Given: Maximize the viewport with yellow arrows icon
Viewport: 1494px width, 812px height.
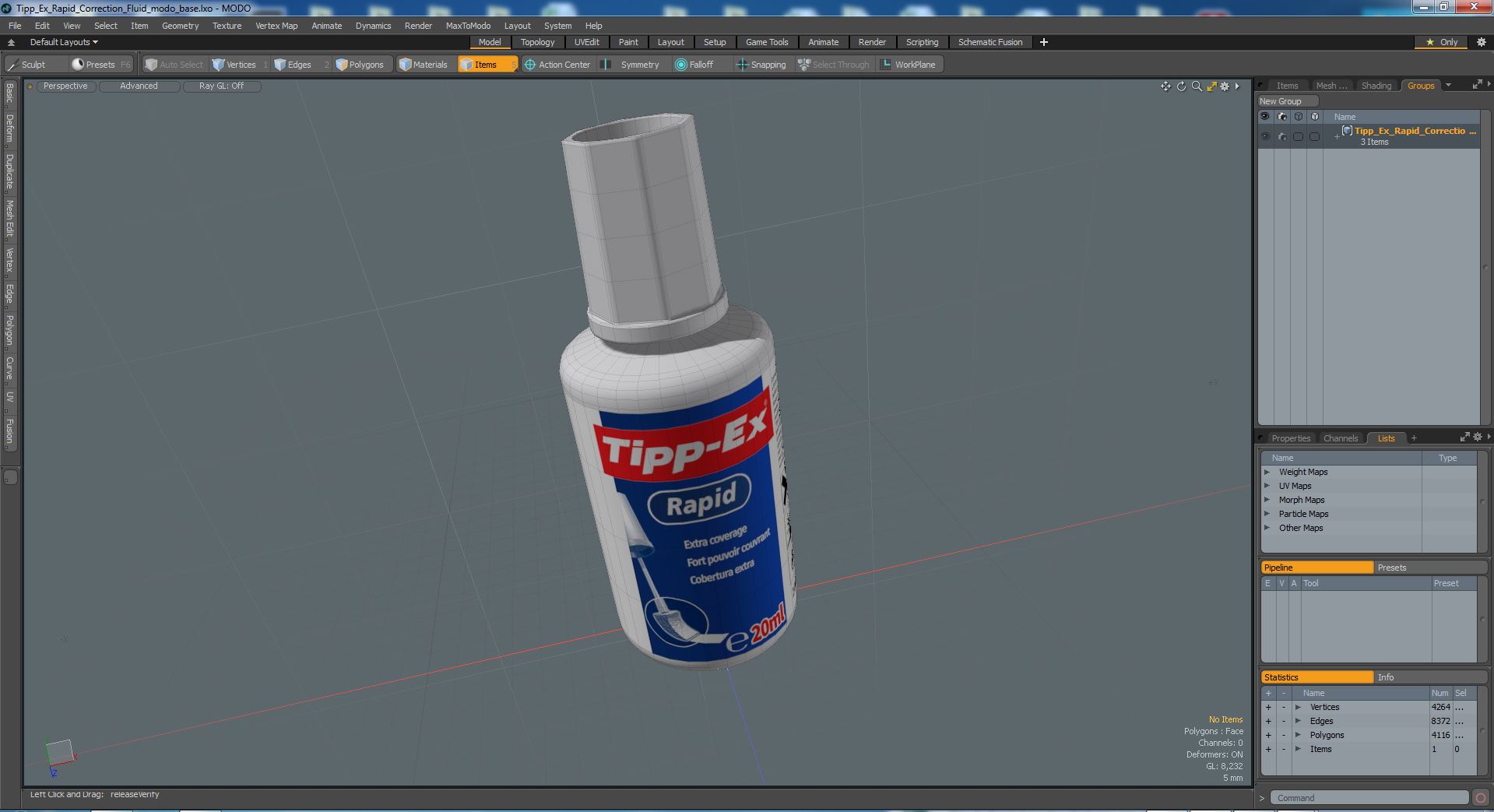Looking at the screenshot, I should pos(1211,86).
